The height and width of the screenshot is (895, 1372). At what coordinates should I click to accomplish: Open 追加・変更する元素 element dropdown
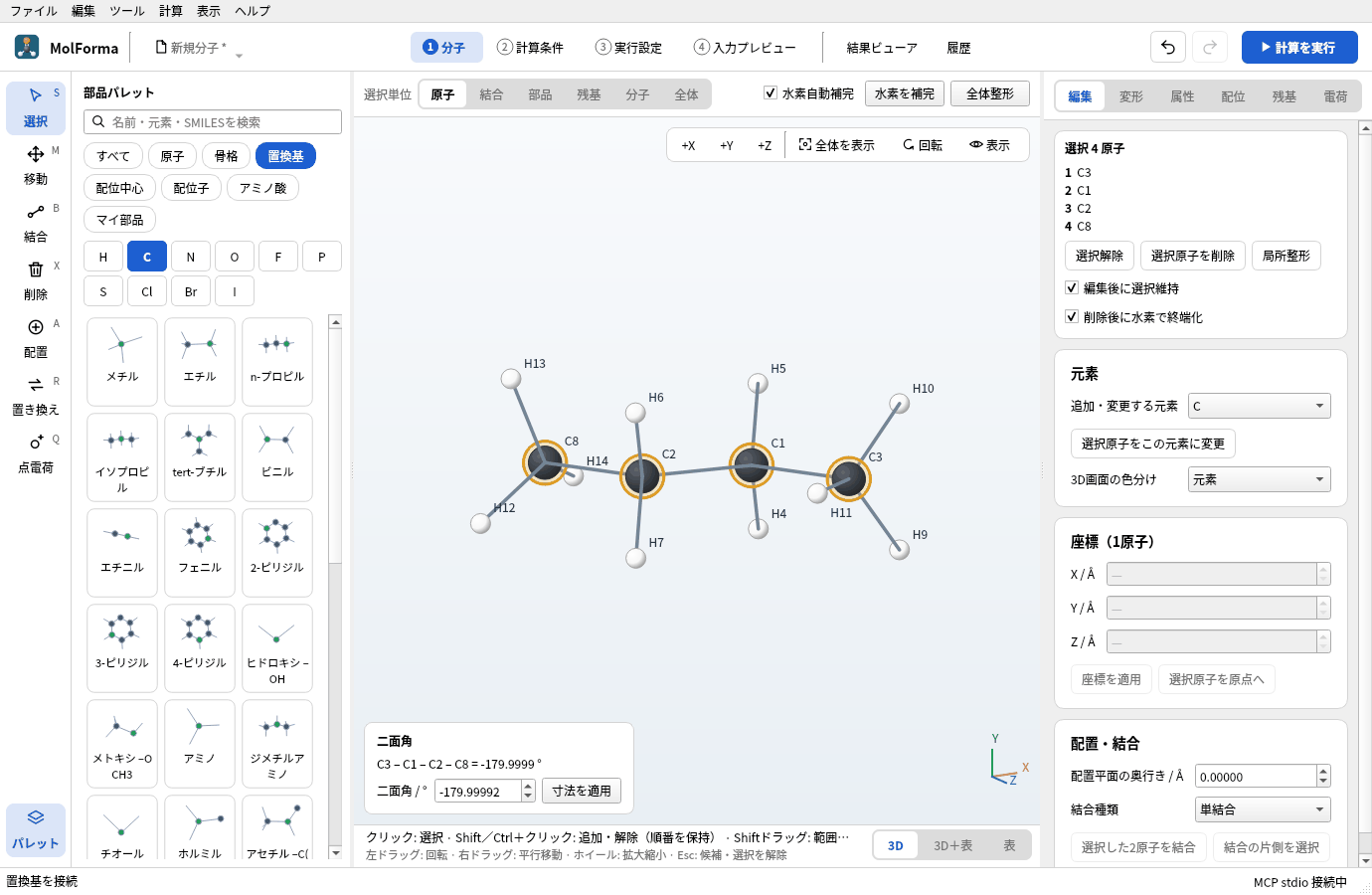[1259, 406]
